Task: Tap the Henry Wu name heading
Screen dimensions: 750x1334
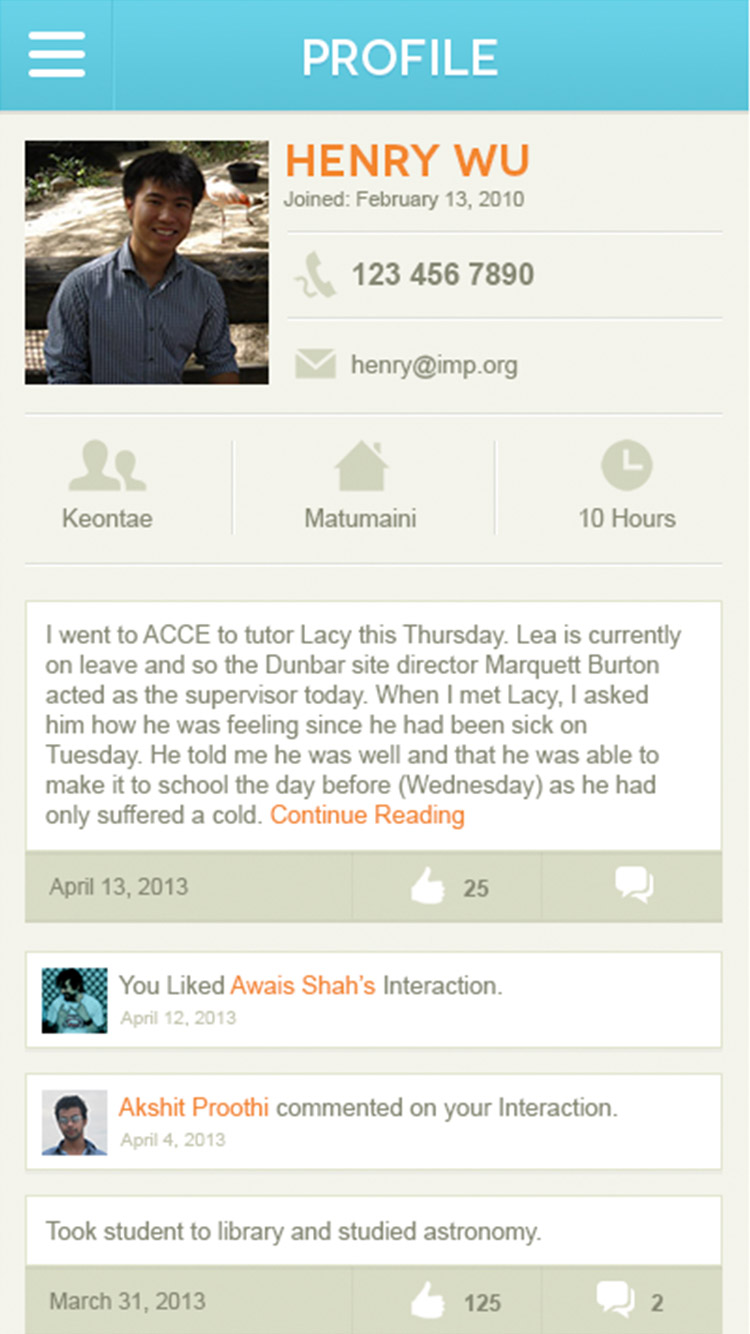Action: point(407,162)
